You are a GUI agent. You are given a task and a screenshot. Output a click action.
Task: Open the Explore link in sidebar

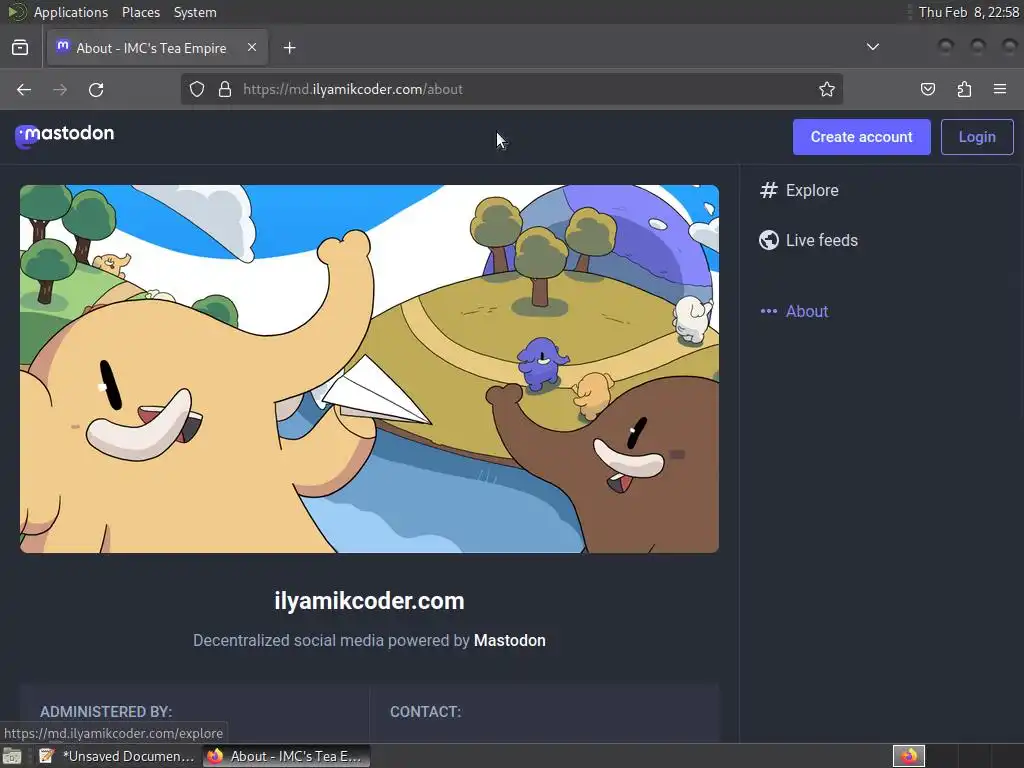812,190
